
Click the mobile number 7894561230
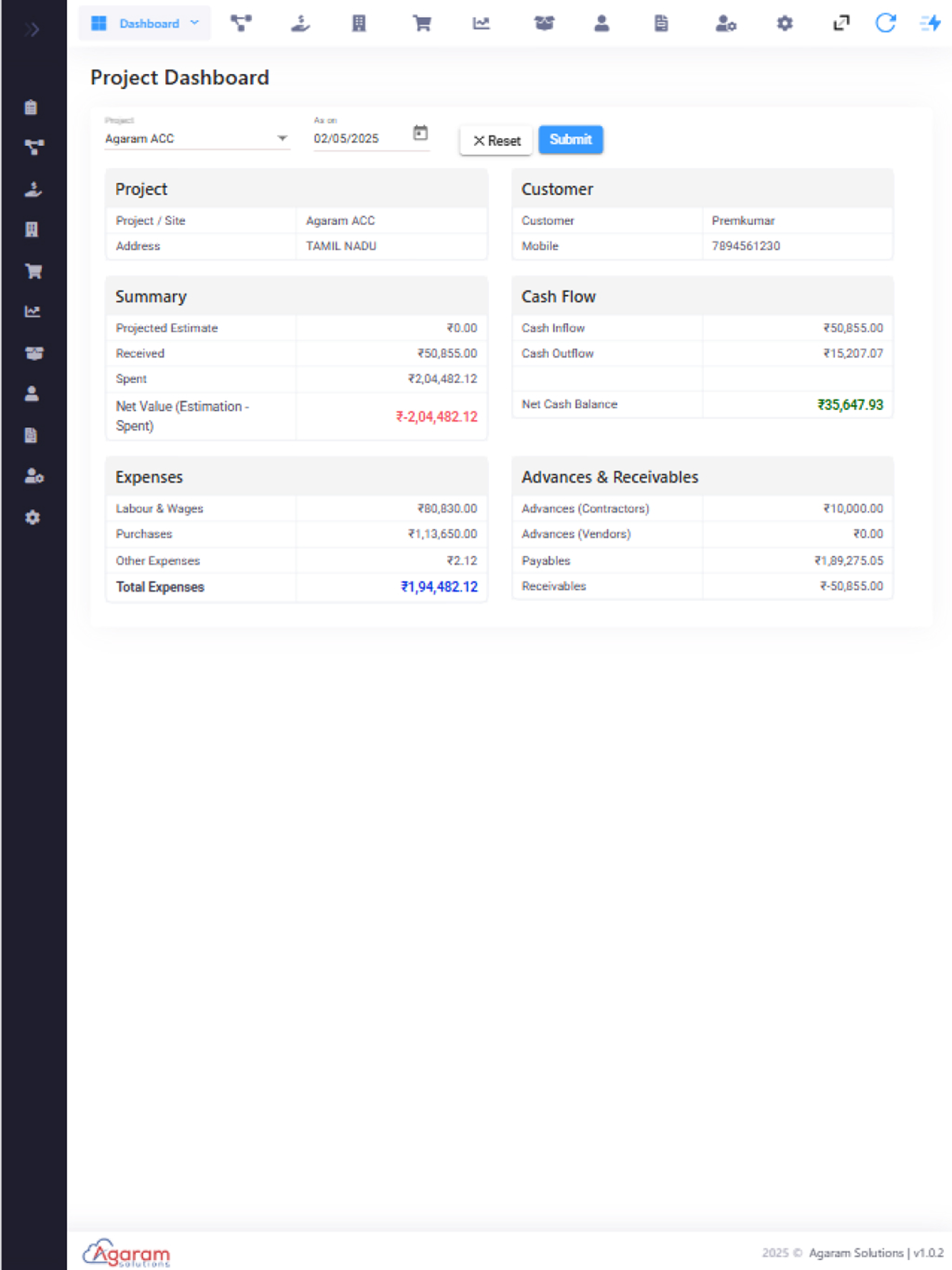point(745,246)
